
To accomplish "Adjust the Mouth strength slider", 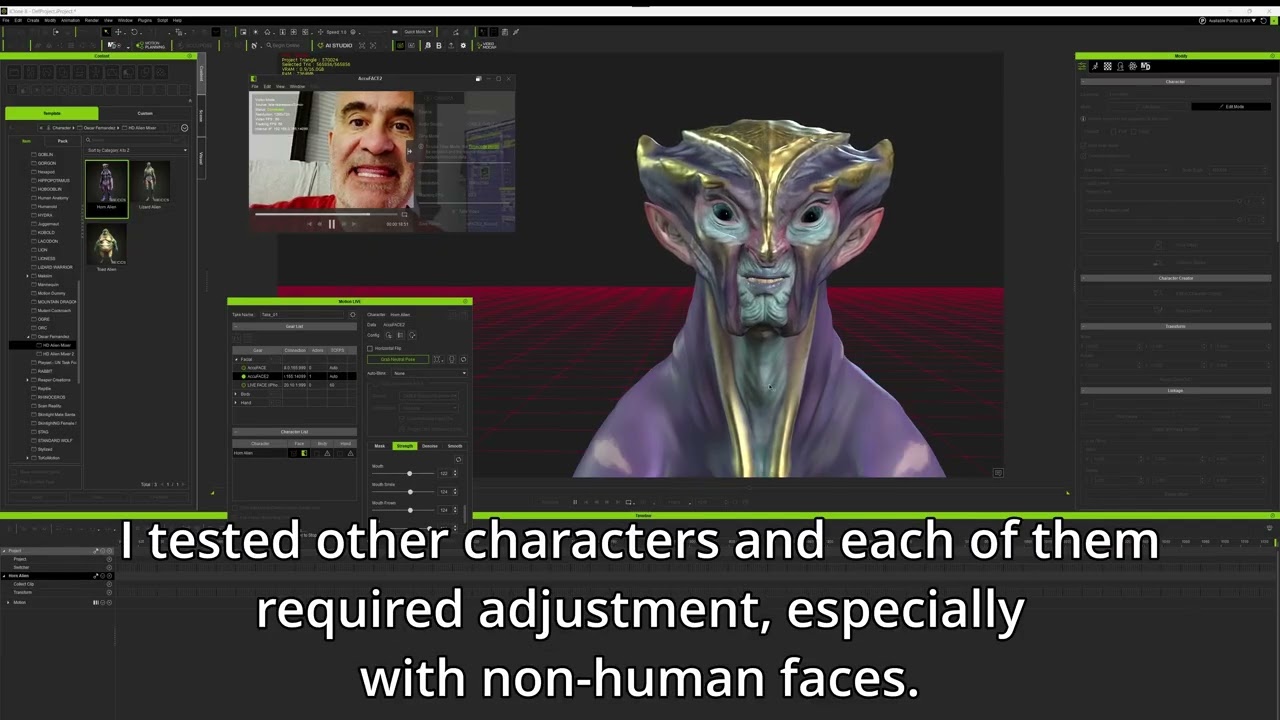I will tap(409, 473).
